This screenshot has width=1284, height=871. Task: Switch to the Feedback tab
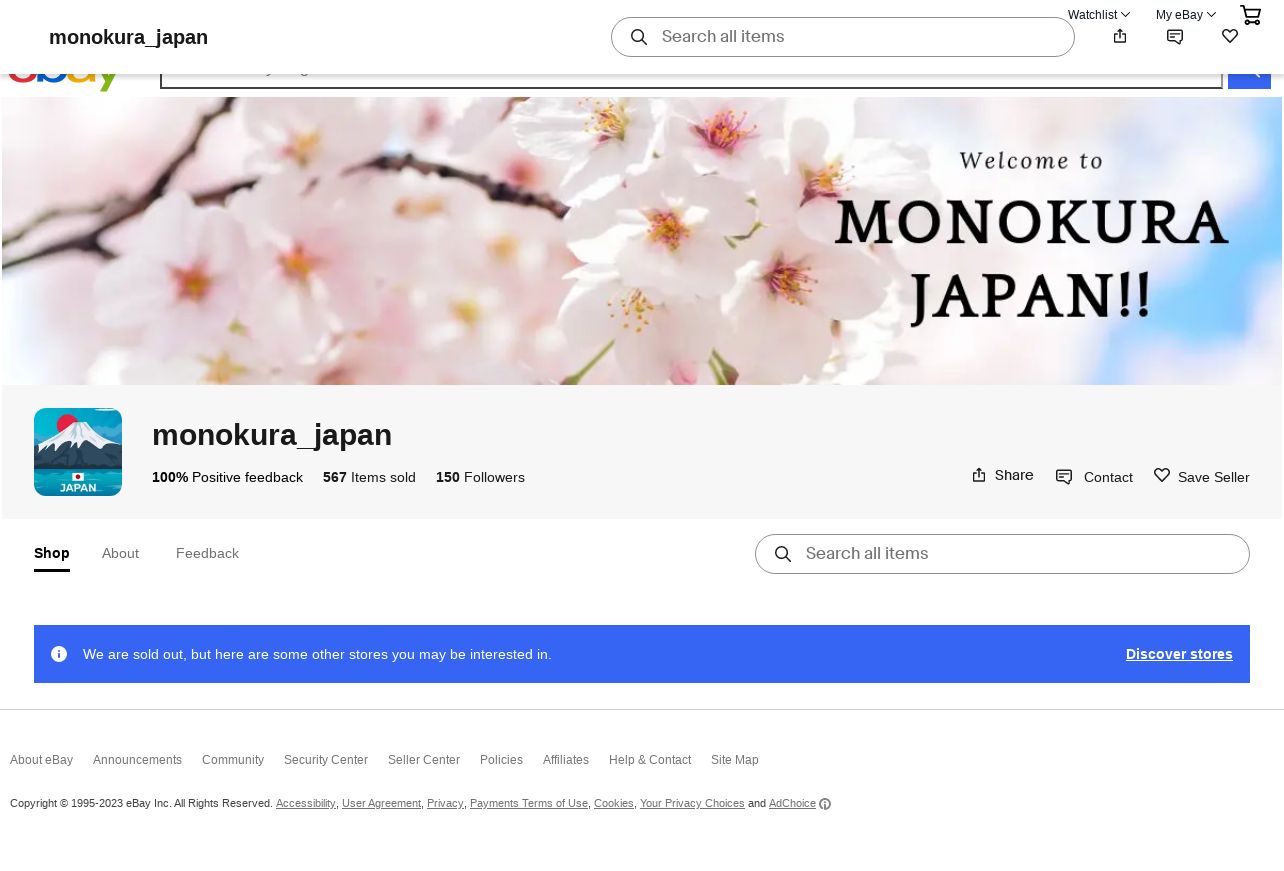click(x=207, y=553)
